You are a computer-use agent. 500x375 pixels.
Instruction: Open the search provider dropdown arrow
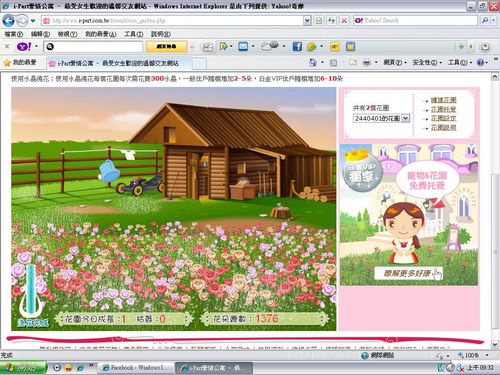pos(493,21)
